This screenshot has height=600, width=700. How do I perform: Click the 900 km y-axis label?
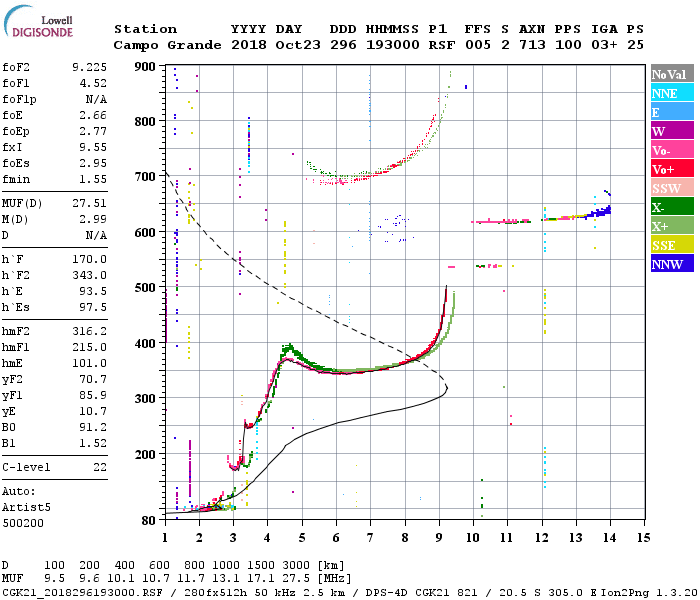pyautogui.click(x=145, y=67)
